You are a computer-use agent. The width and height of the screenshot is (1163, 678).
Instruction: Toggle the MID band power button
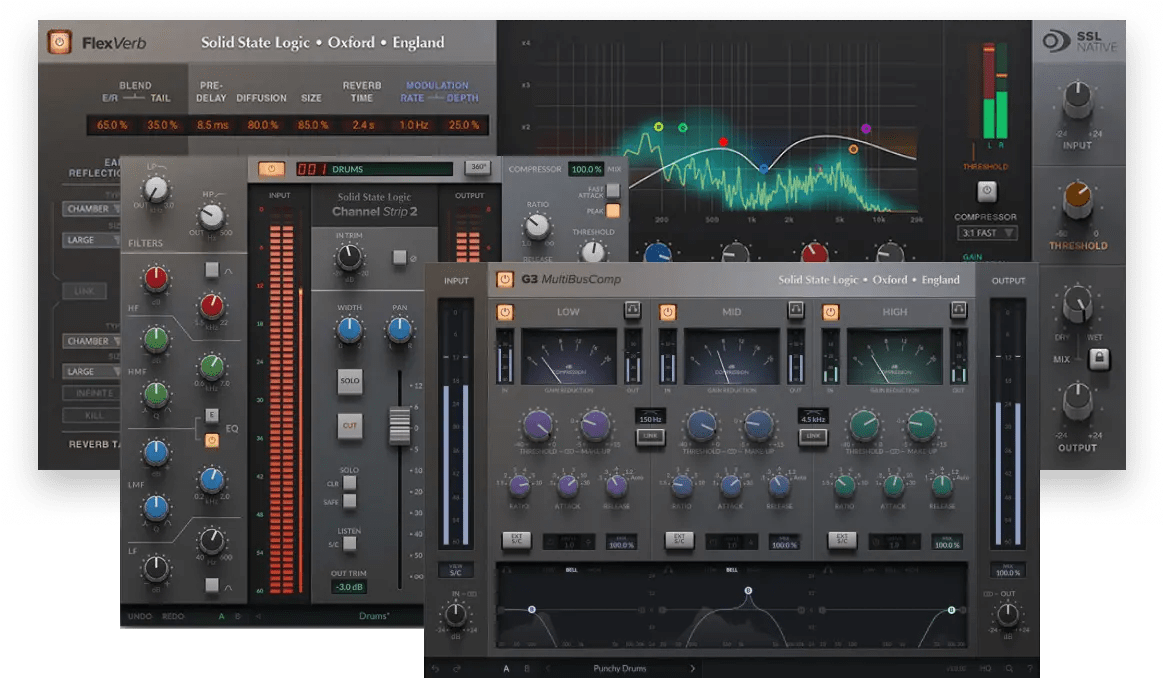point(668,312)
